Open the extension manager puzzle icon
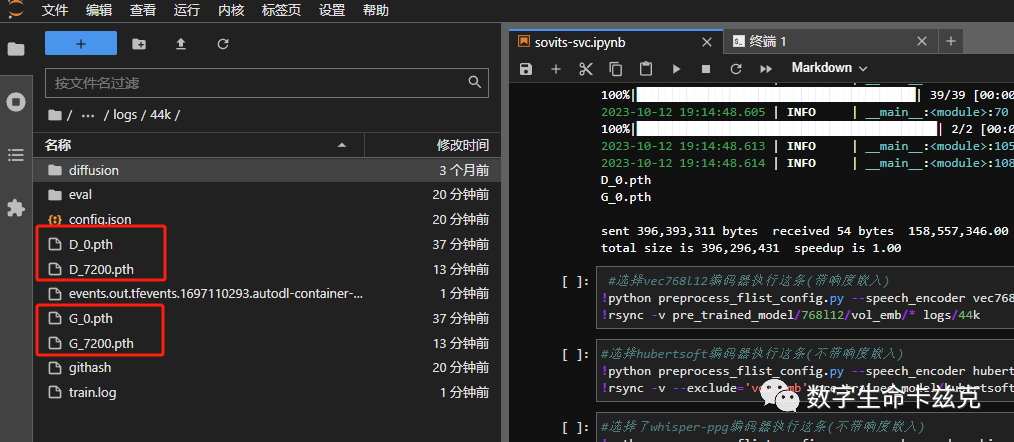1014x442 pixels. [16, 208]
